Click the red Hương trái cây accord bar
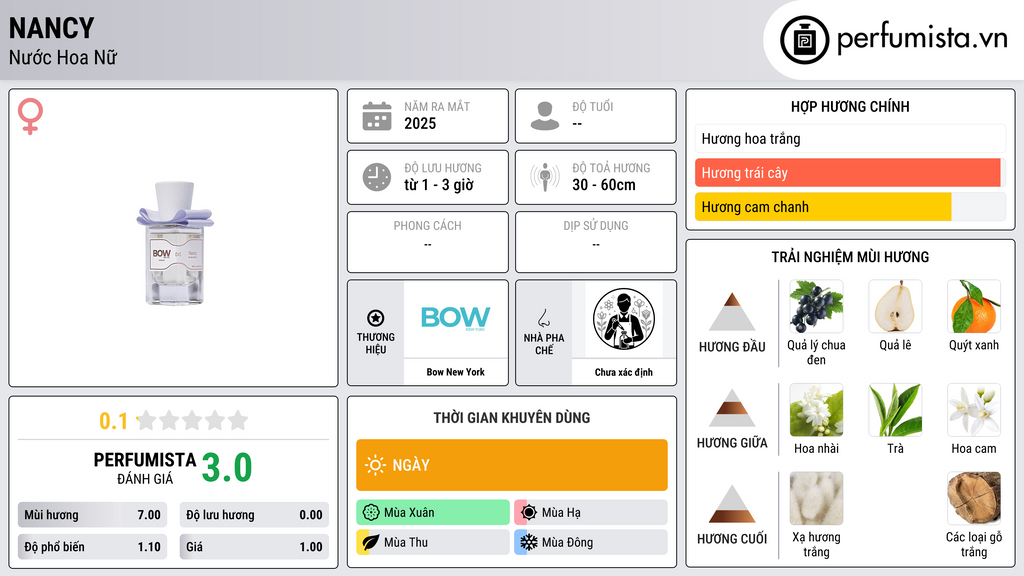This screenshot has width=1024, height=576. (x=848, y=173)
